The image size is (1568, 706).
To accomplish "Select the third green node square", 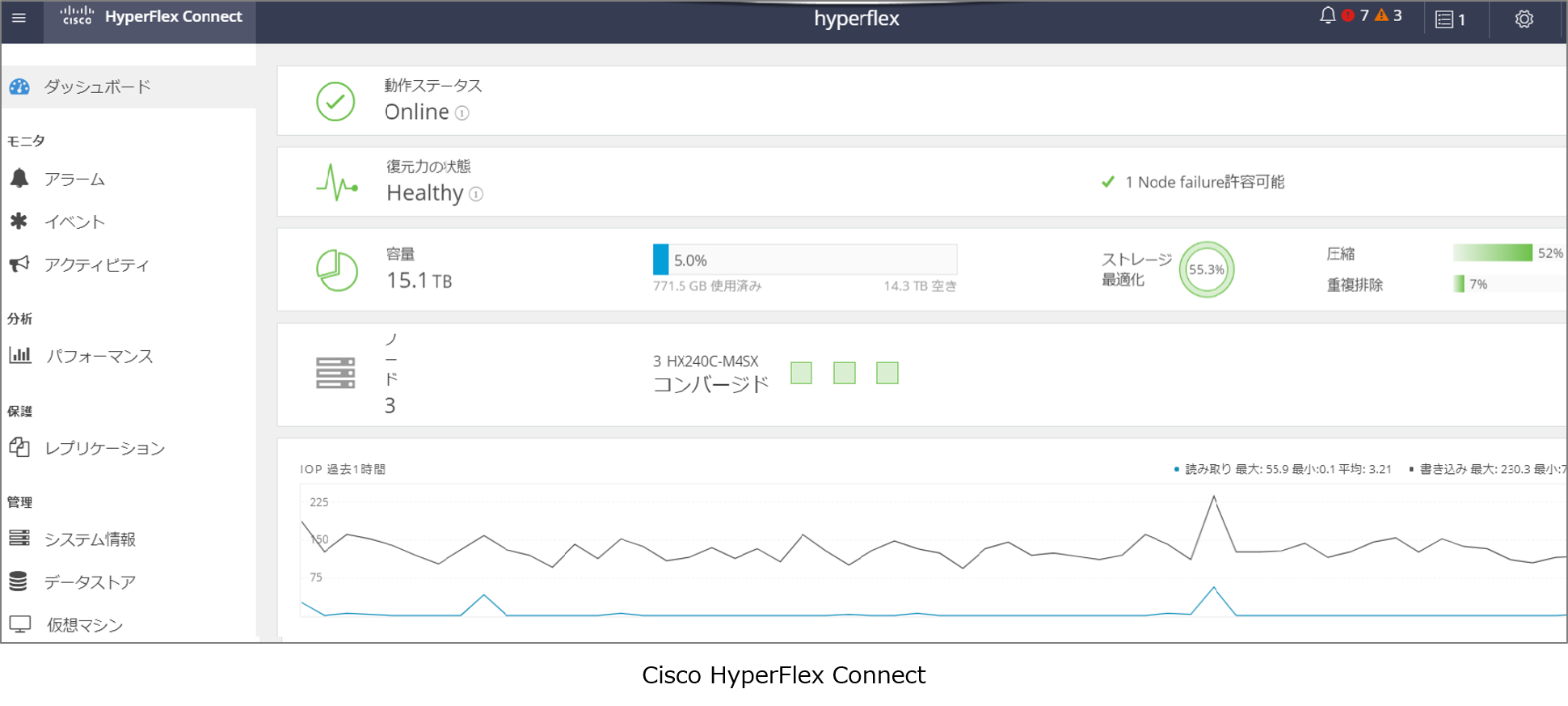I will [x=887, y=373].
